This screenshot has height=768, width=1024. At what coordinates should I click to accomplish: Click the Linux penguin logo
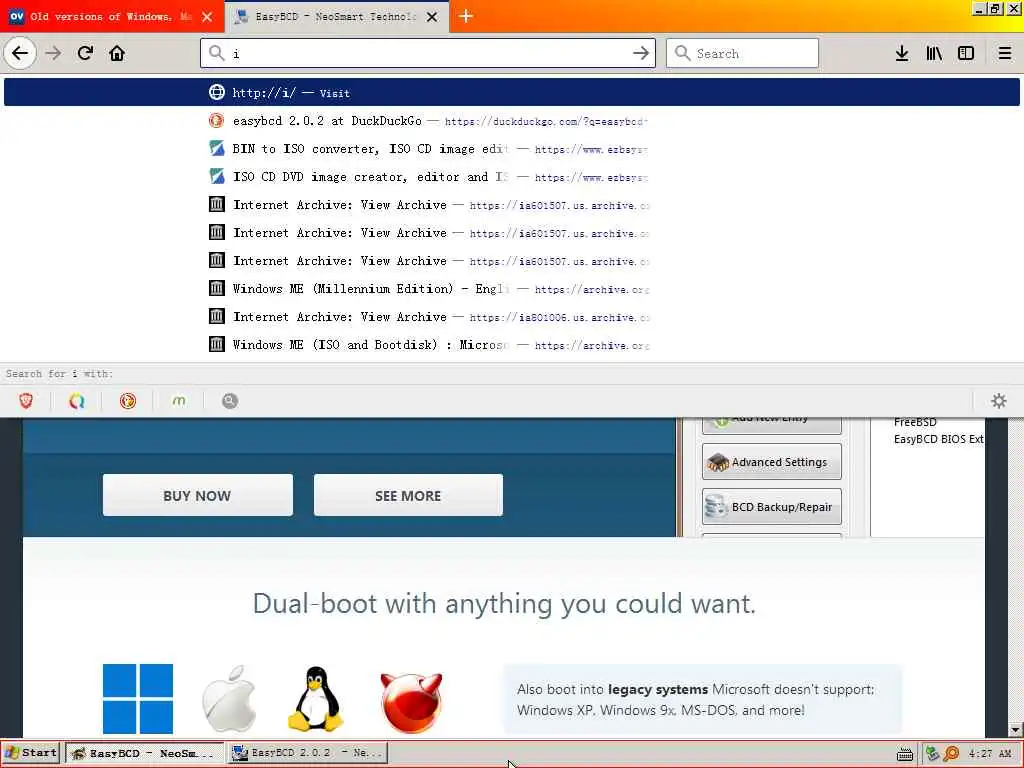tap(316, 699)
